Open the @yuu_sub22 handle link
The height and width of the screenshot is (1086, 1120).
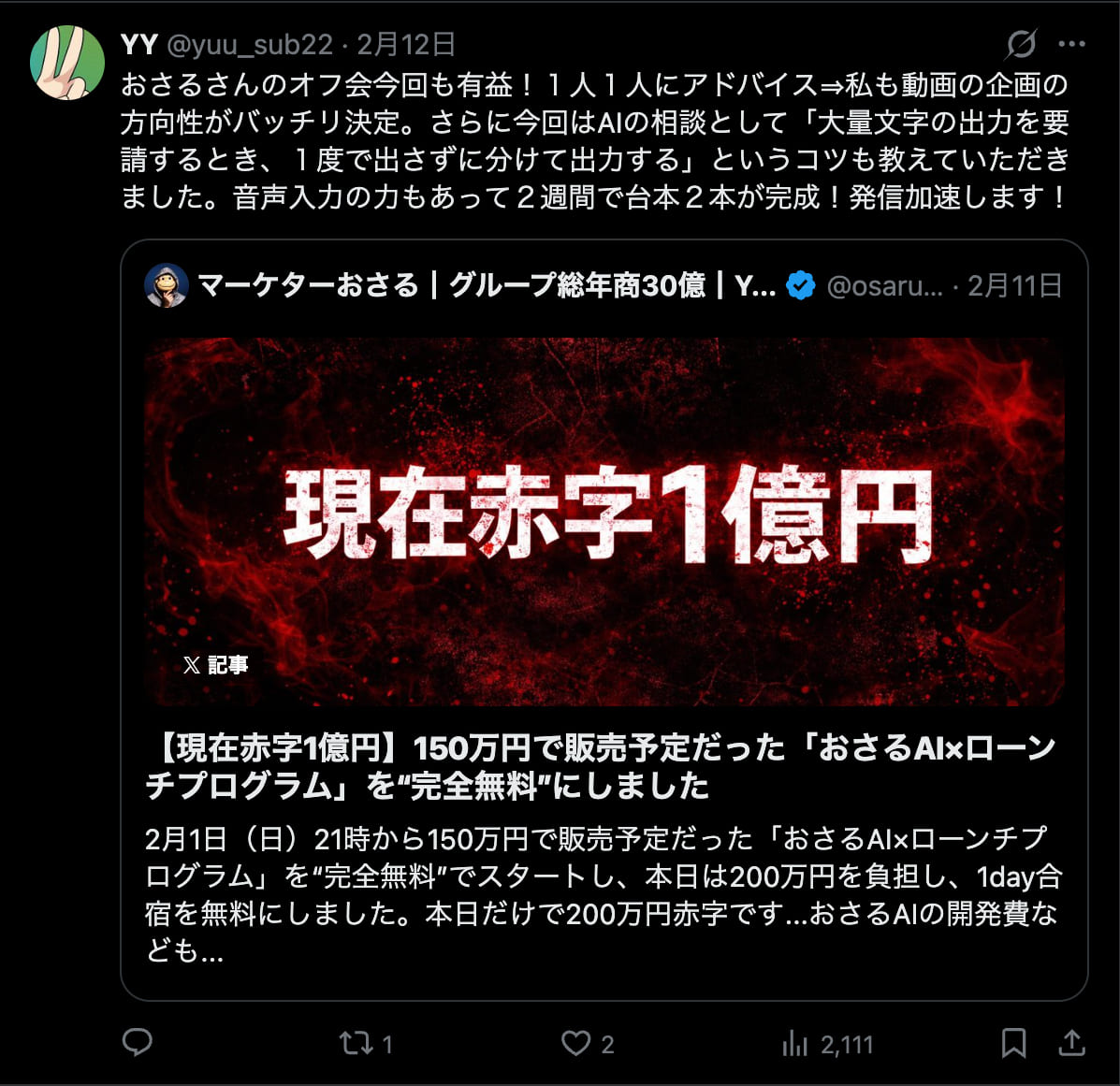click(250, 45)
